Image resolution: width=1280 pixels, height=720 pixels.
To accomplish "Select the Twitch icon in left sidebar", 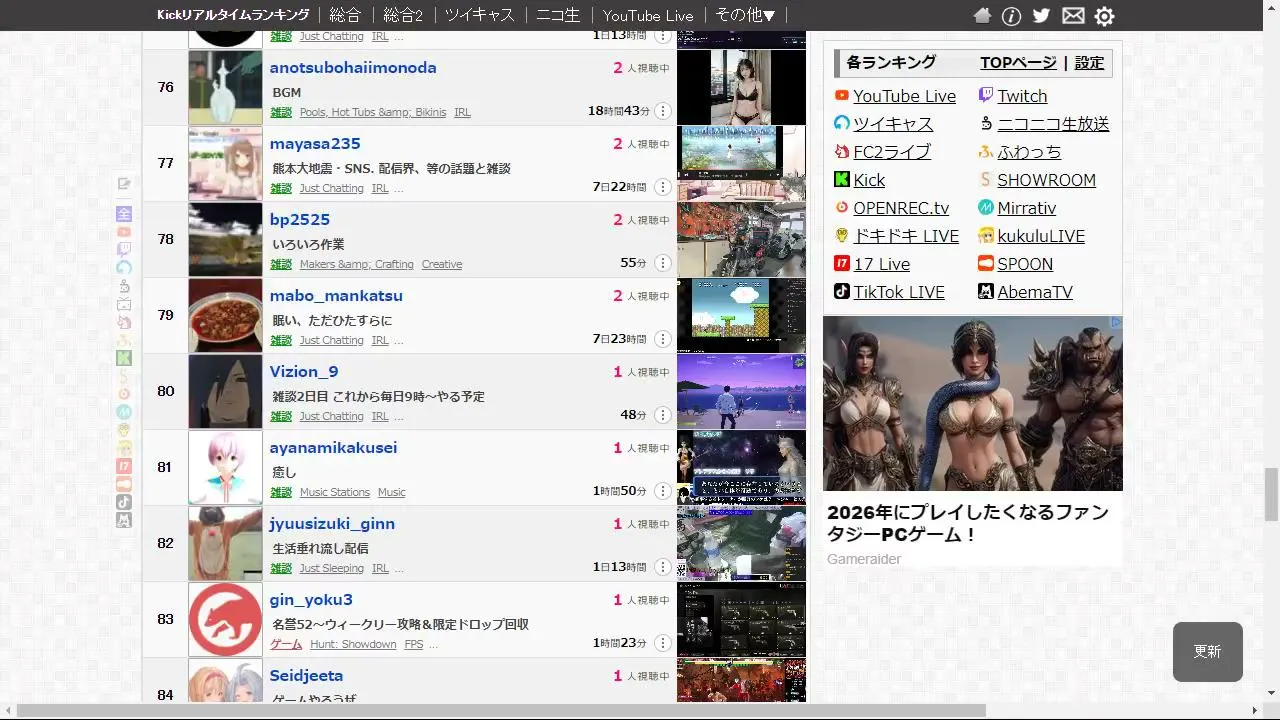I will 124,250.
